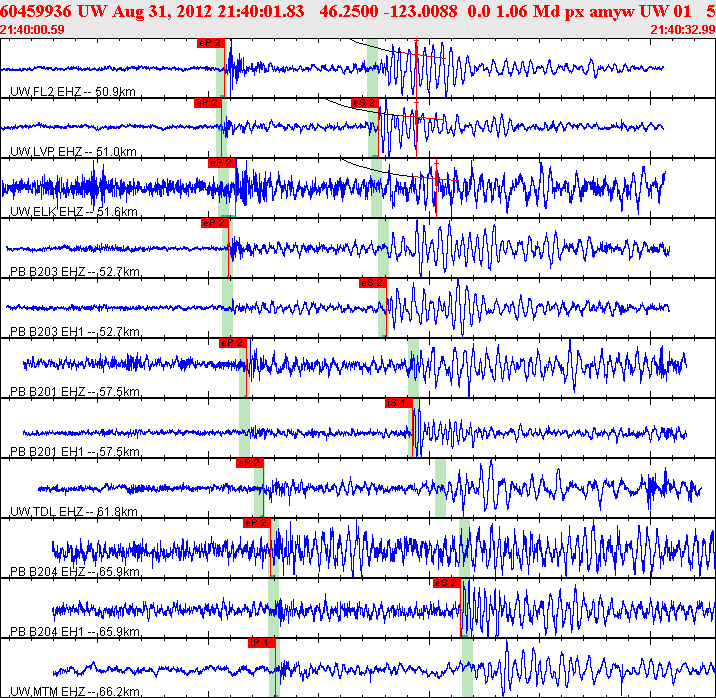Select the iS 1 pick flag on PB B201 EH1

pos(399,403)
